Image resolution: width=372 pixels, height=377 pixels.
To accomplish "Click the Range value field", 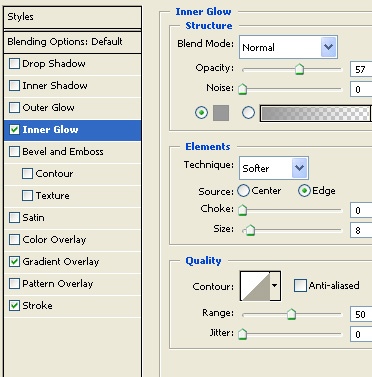I will 361,314.
